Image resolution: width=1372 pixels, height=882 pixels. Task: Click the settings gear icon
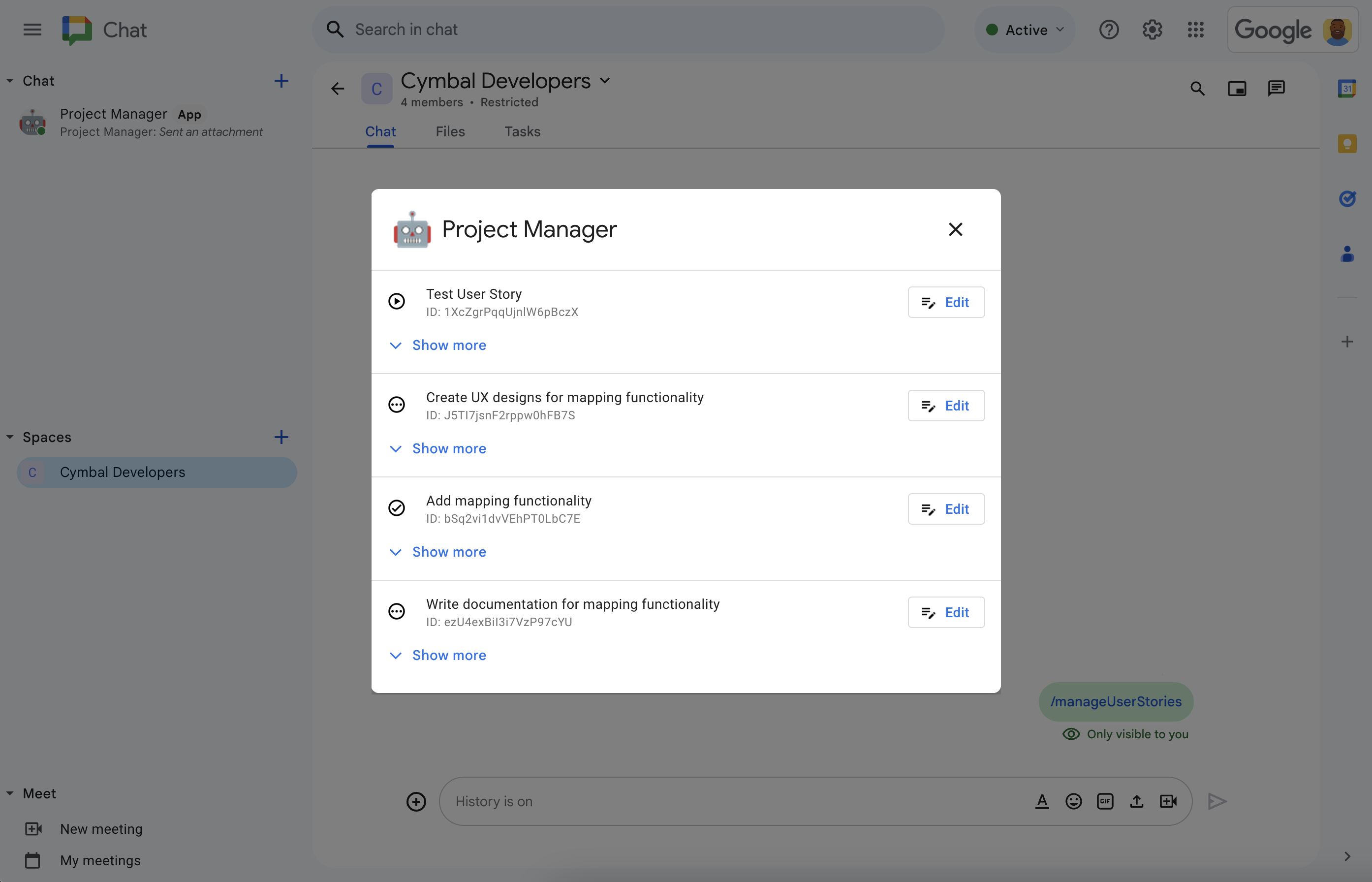coord(1153,29)
